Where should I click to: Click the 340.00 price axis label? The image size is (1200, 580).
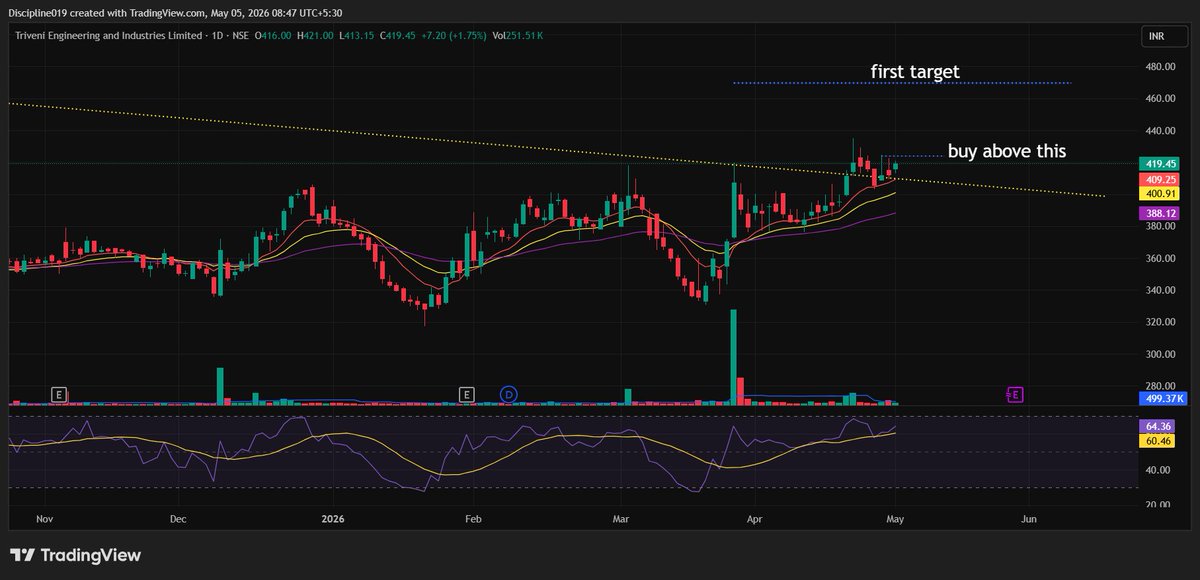pyautogui.click(x=1160, y=290)
